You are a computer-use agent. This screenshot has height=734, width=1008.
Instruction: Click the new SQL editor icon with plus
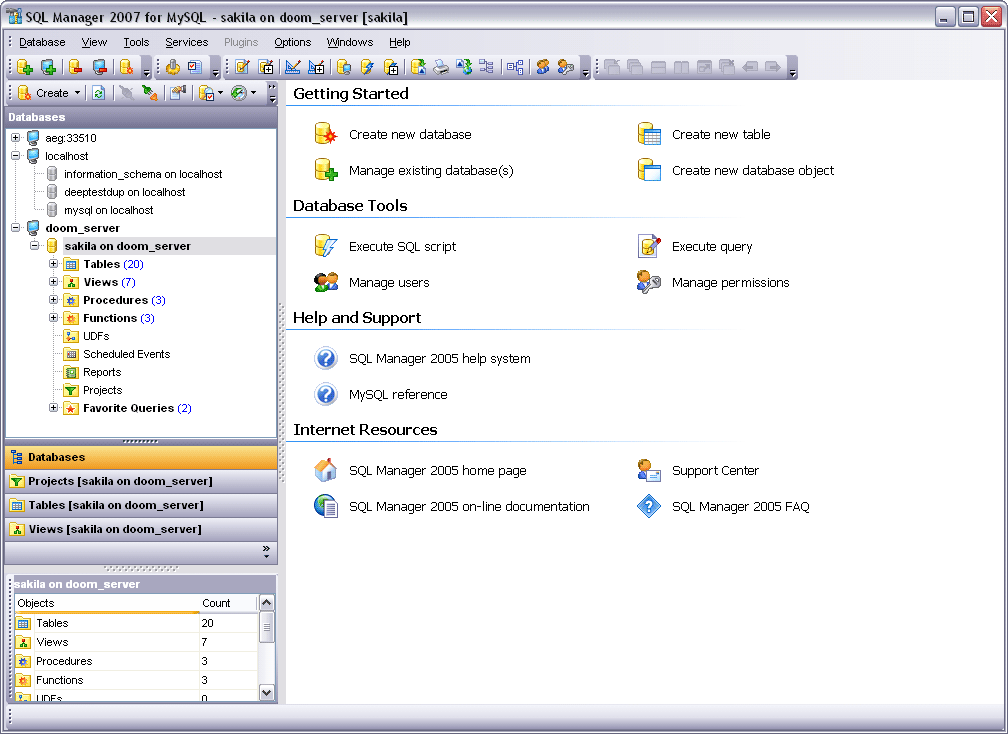tap(266, 67)
